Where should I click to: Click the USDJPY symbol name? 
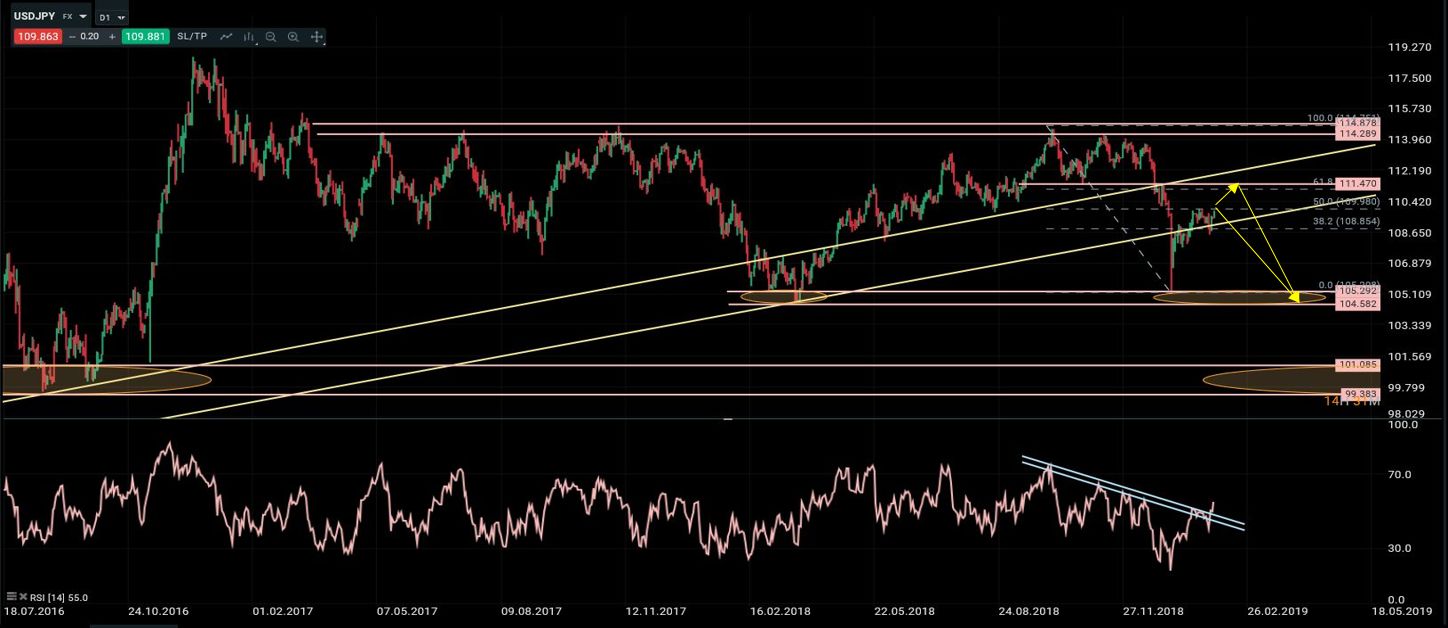coord(34,17)
